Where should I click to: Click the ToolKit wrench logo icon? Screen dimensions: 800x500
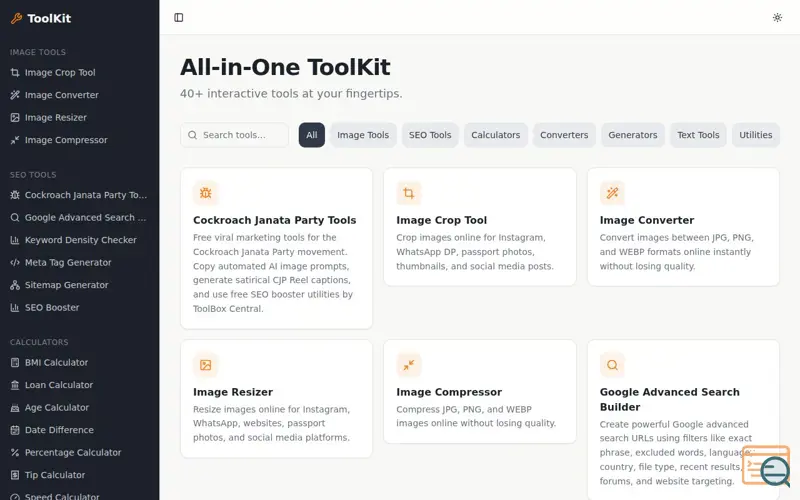pyautogui.click(x=16, y=18)
